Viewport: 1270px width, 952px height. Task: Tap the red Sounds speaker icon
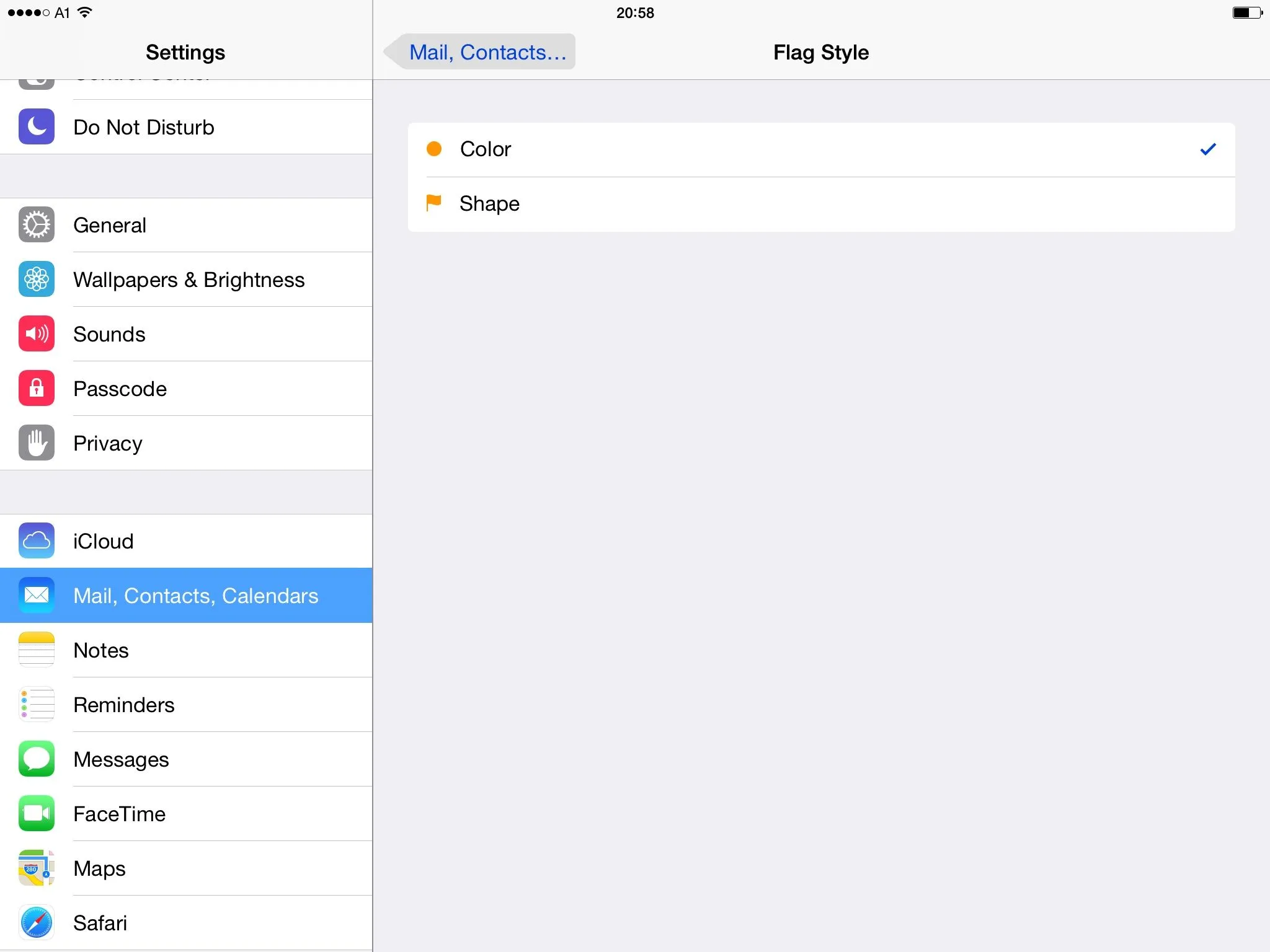point(37,334)
